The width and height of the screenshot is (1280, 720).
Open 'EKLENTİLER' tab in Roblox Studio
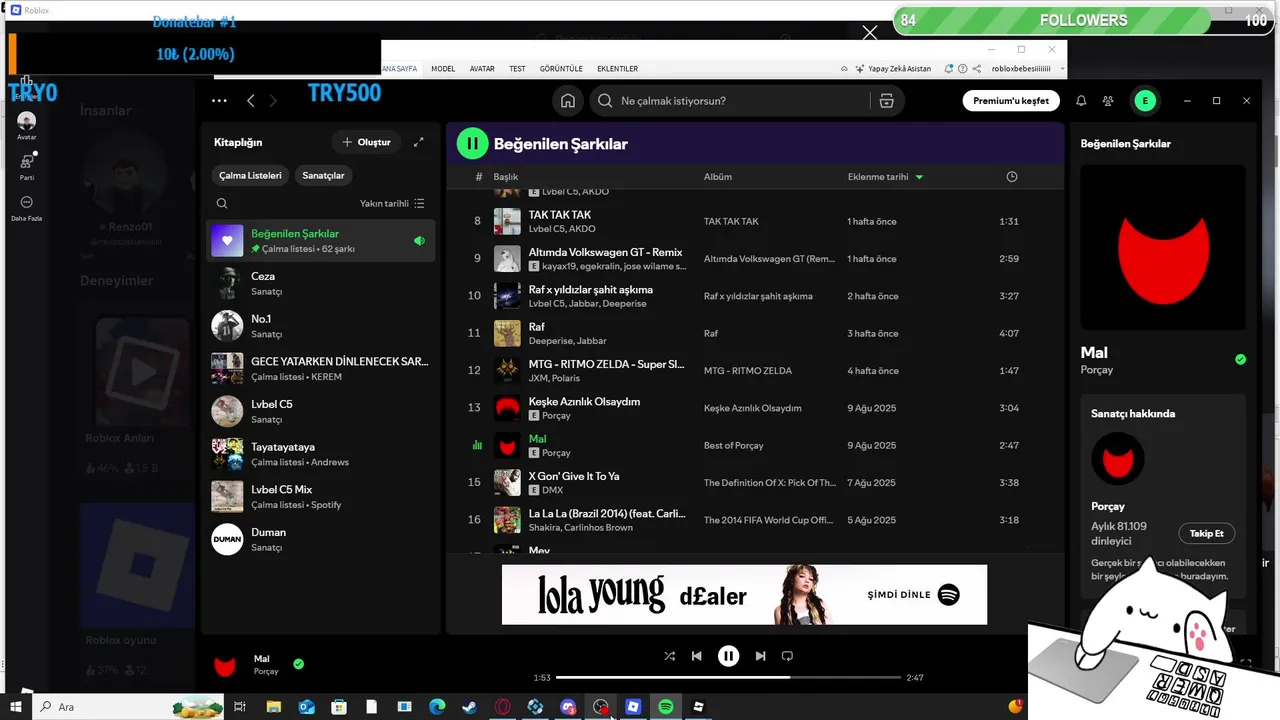click(617, 69)
